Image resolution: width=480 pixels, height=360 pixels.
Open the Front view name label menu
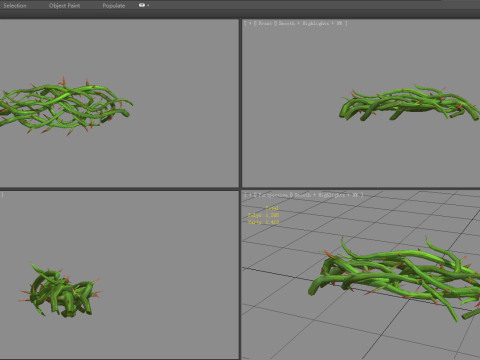(x=265, y=23)
